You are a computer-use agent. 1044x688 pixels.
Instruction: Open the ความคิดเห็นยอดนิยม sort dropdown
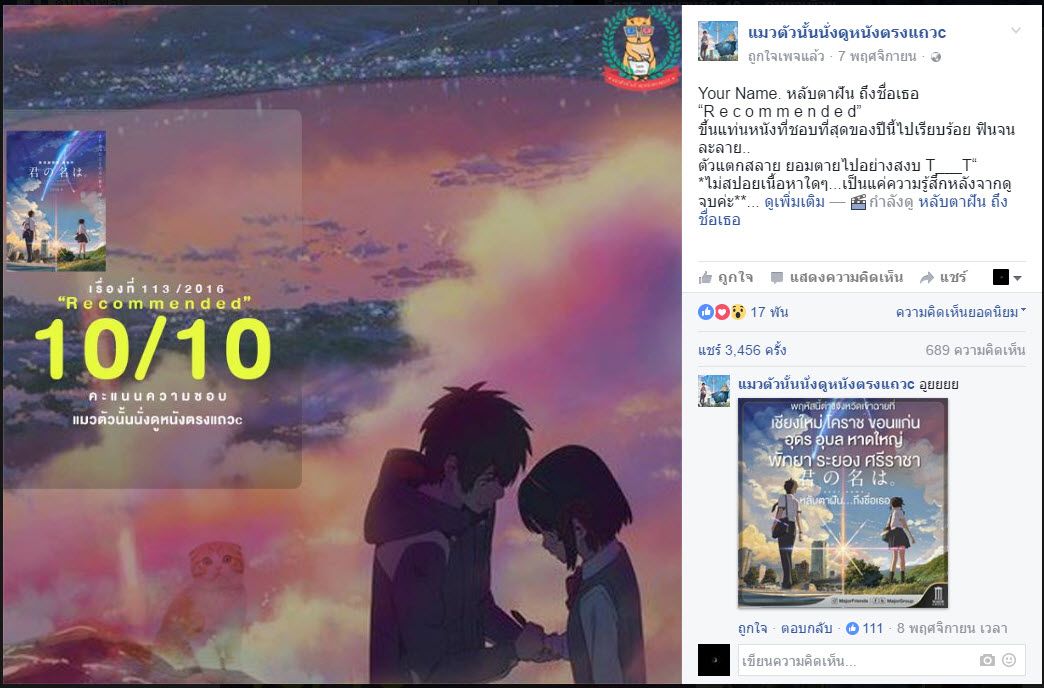coord(960,312)
